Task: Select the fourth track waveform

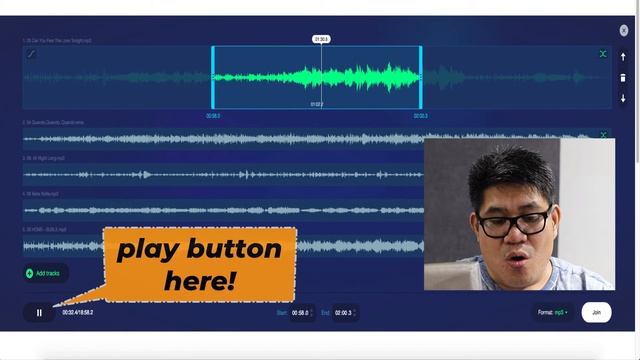Action: (223, 211)
